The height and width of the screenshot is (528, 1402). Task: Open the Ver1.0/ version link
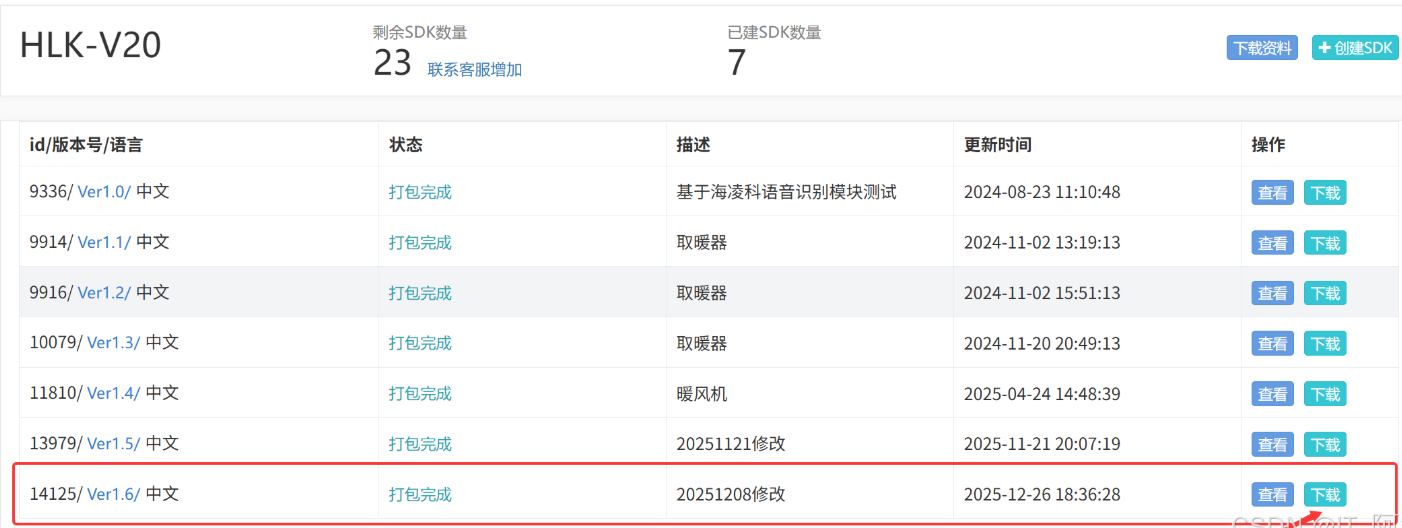[x=105, y=192]
